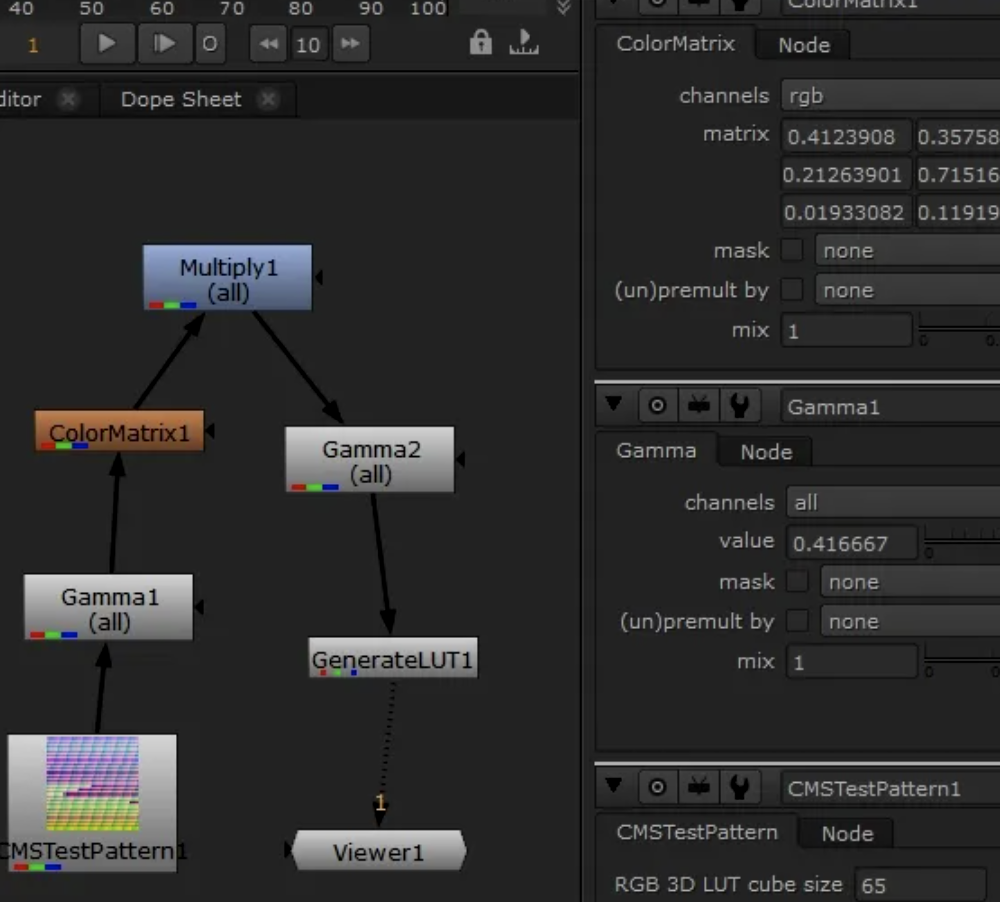The image size is (1000, 902).
Task: Center Gamma1 node in node graph
Action: tap(657, 405)
